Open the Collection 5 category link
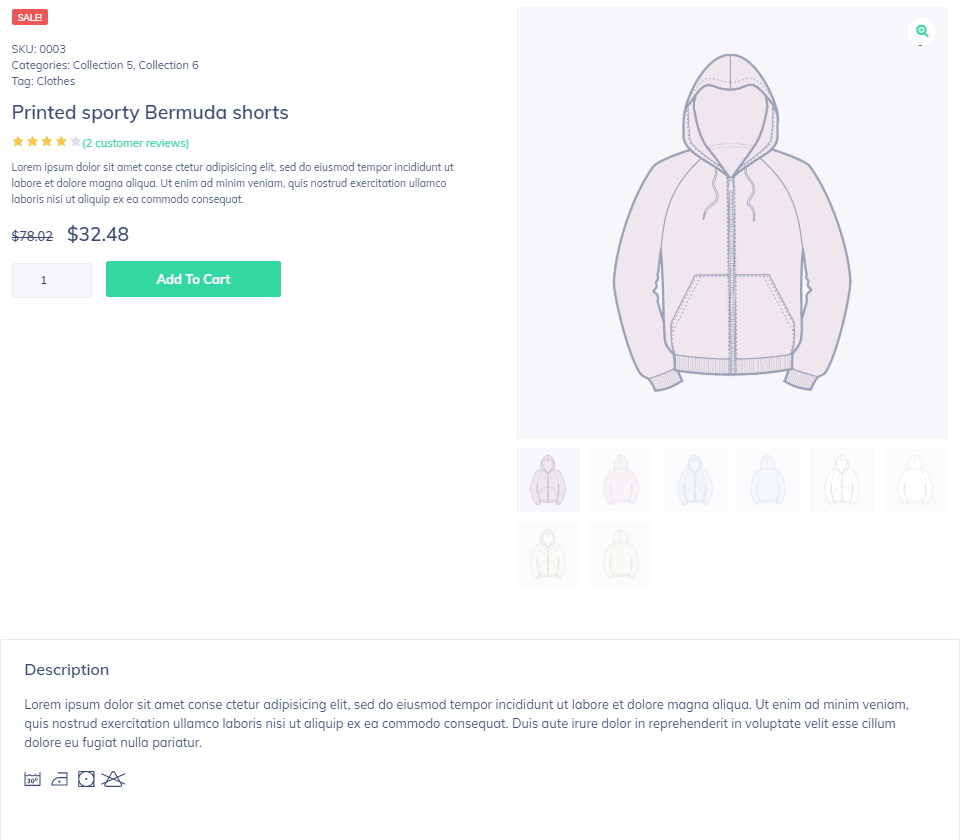Screen dimensions: 966x840 (103, 65)
